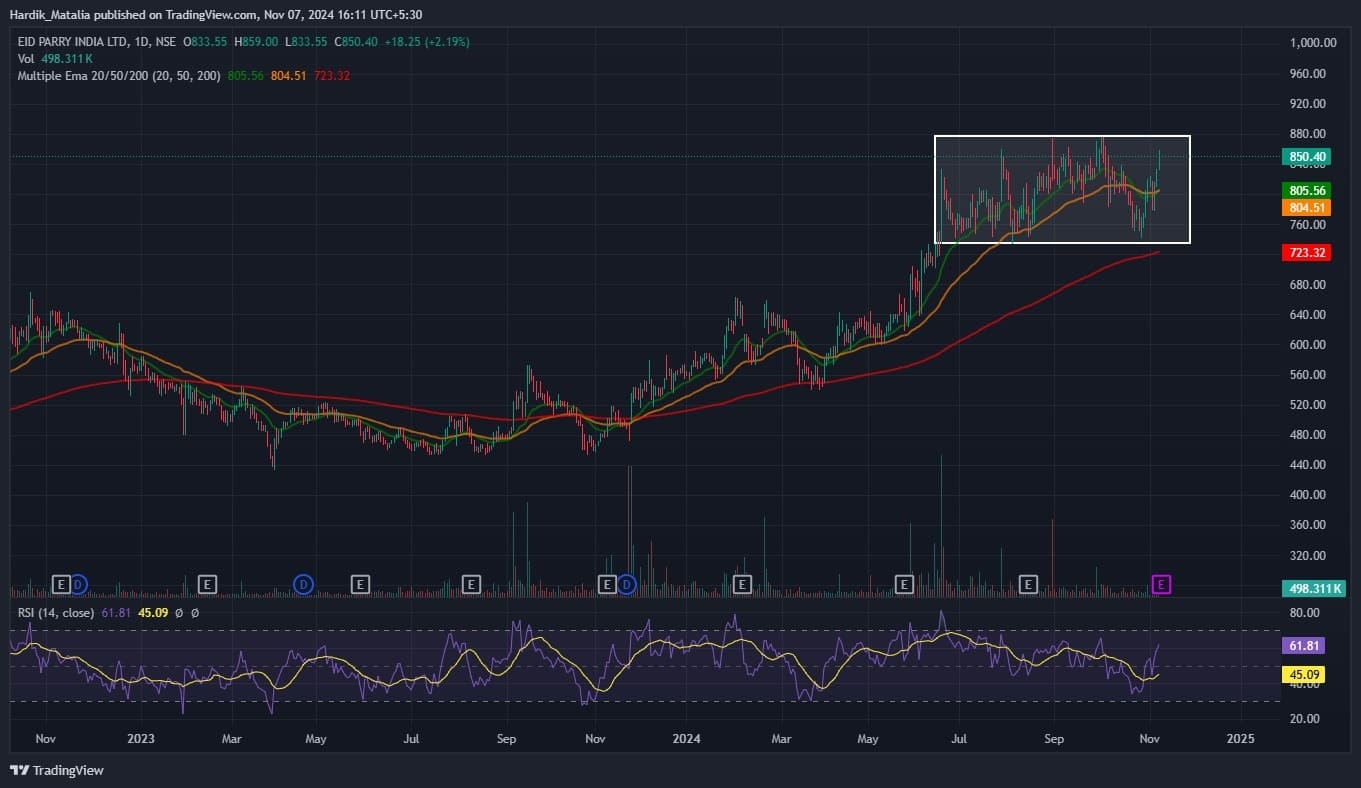Click the Vol indicator legend label
1361x788 pixels.
coord(26,59)
